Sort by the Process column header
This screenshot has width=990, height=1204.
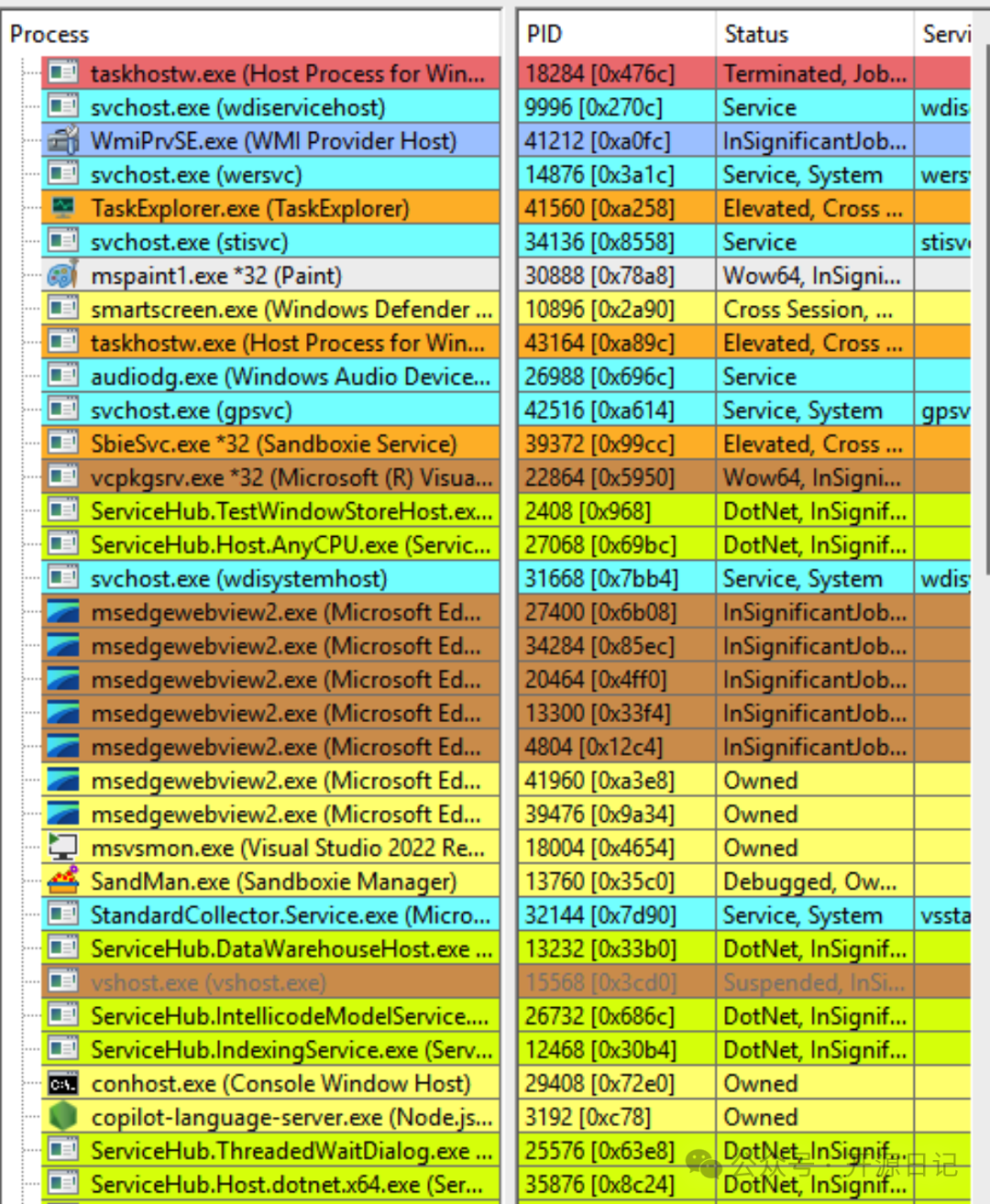(x=250, y=34)
